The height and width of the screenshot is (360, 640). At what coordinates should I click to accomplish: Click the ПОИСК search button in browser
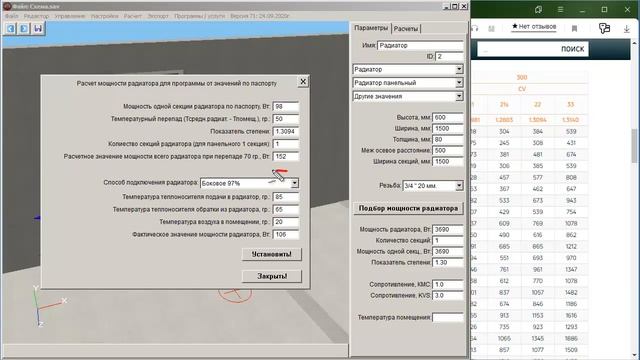572,49
